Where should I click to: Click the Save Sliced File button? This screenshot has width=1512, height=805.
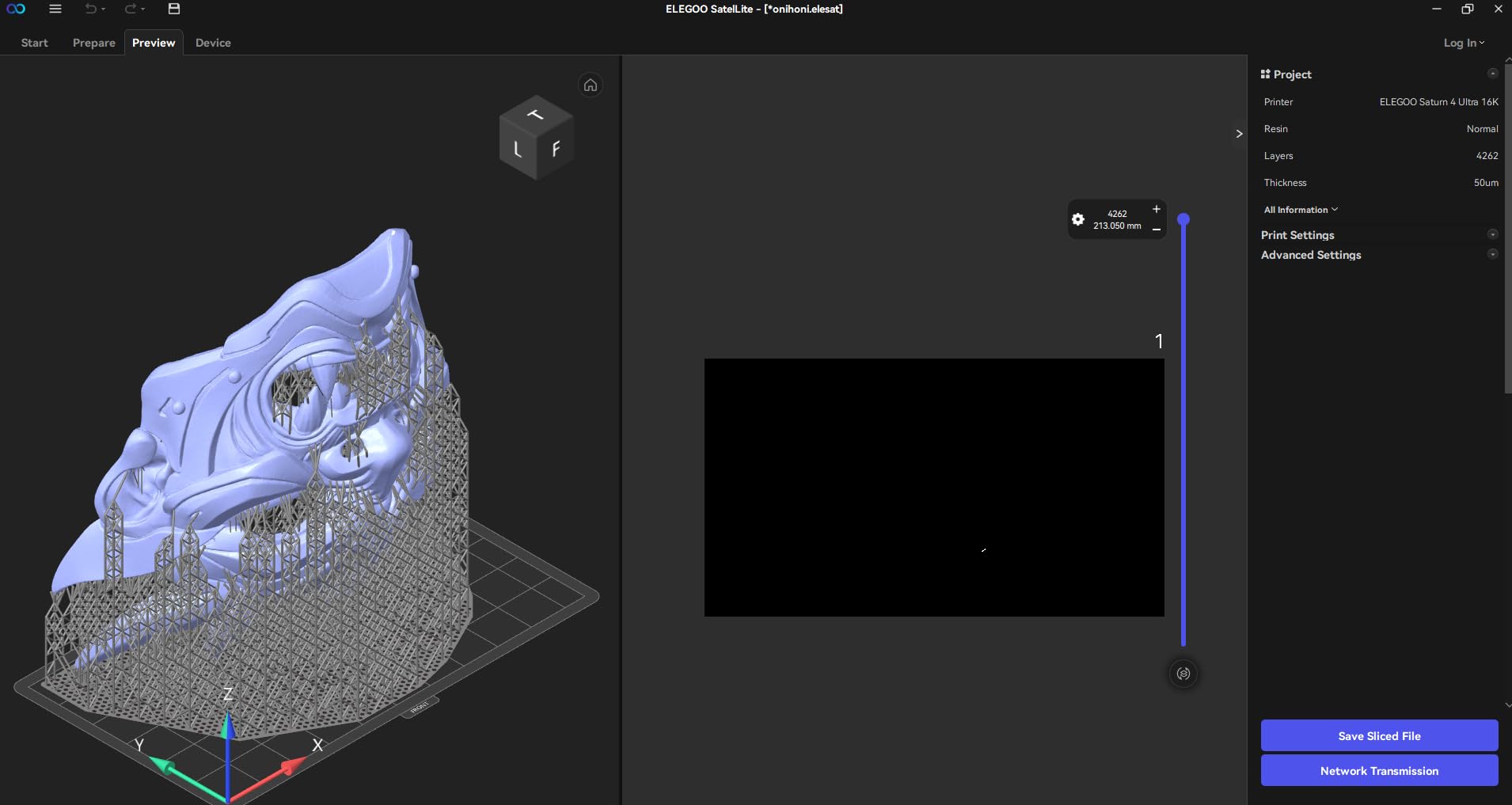1379,735
